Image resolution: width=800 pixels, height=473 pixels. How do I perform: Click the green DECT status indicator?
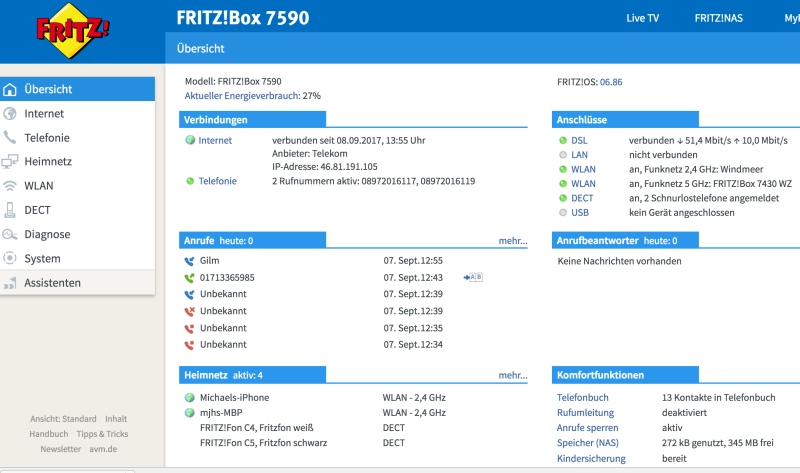tap(563, 198)
